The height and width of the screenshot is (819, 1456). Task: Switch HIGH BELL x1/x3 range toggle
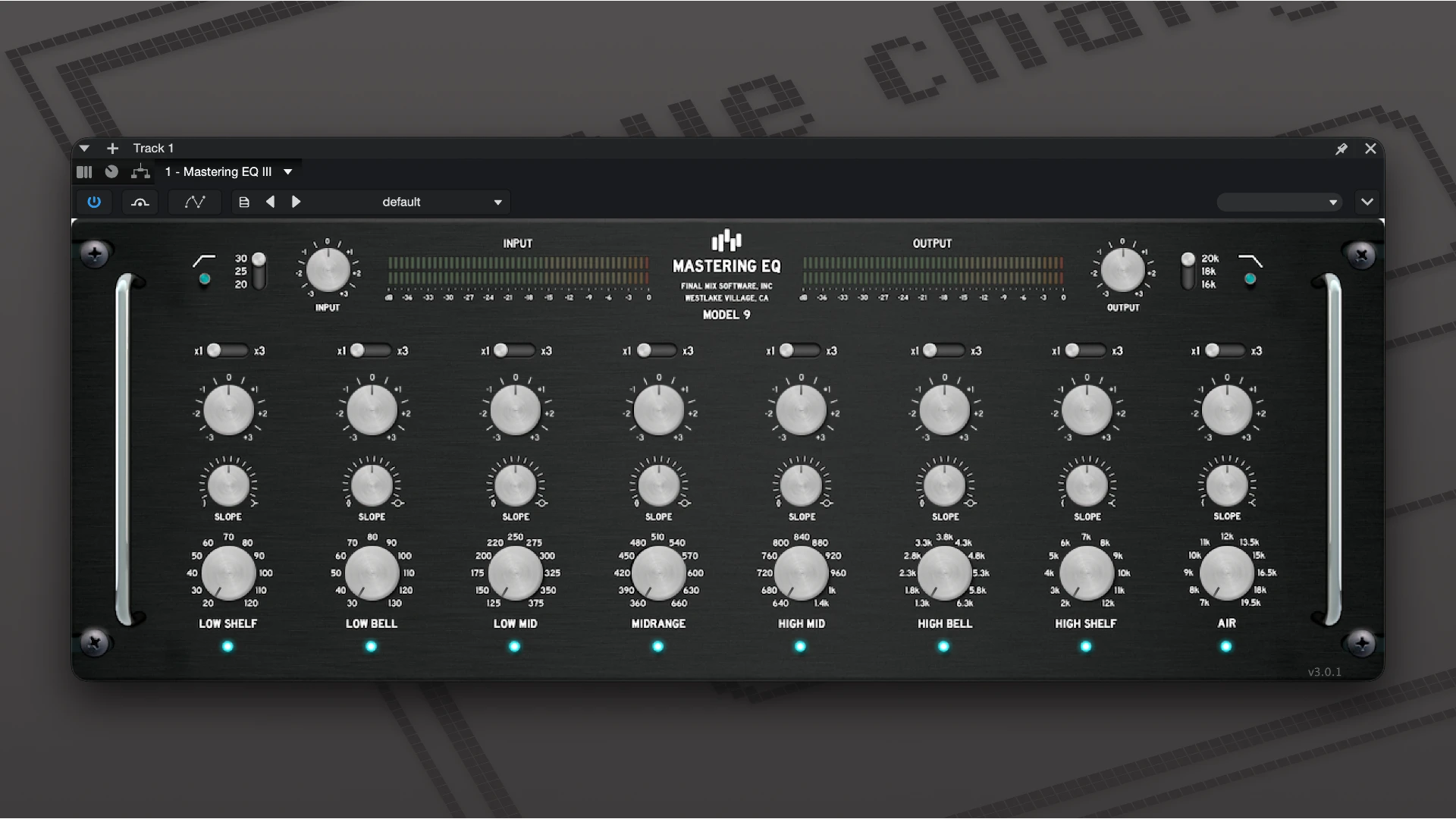pos(943,350)
